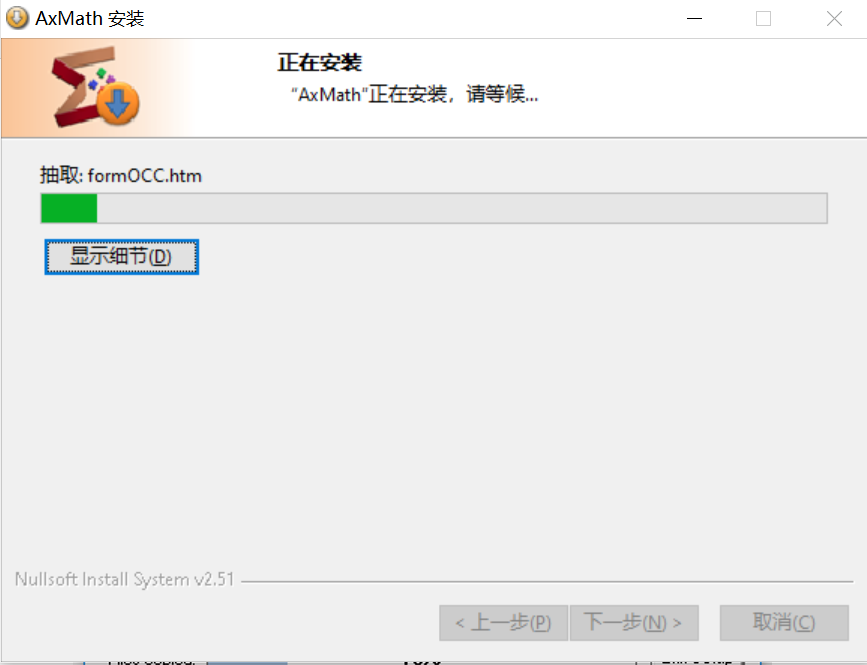The image size is (867, 665).
Task: Click the empty gray part of progress bar
Action: (x=462, y=208)
